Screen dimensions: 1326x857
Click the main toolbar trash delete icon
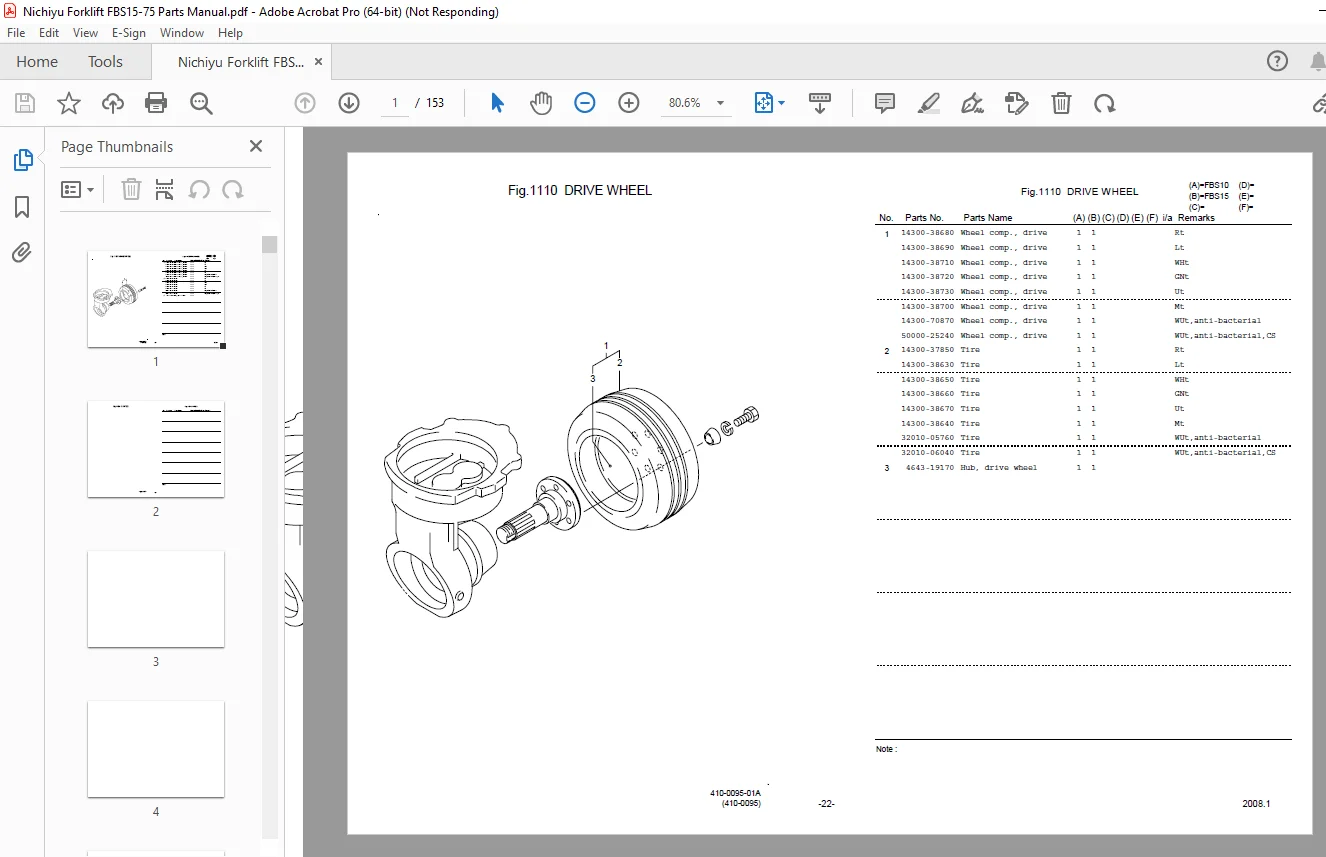(x=1061, y=103)
